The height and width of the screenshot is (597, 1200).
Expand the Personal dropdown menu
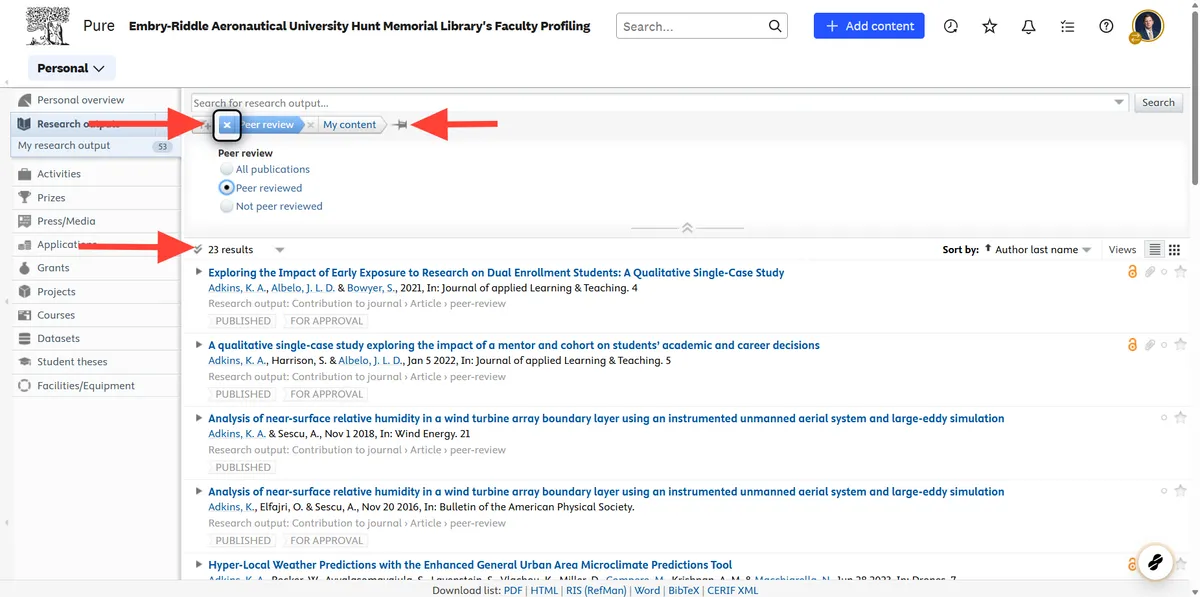pyautogui.click(x=71, y=68)
